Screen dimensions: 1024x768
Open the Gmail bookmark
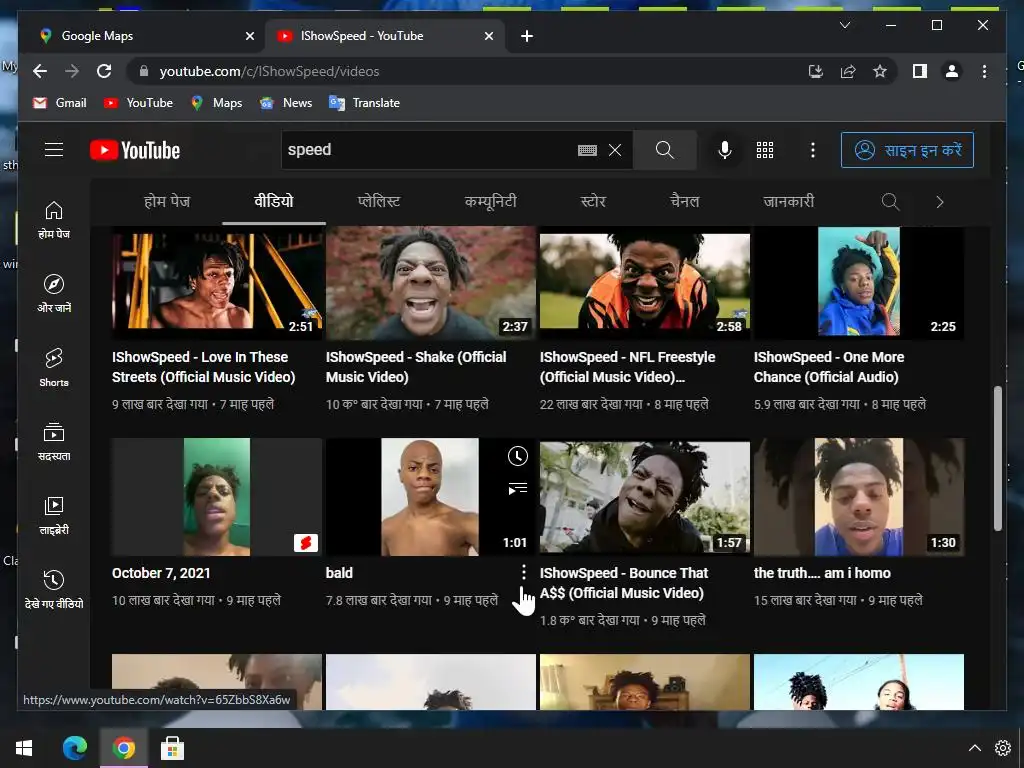click(x=59, y=103)
